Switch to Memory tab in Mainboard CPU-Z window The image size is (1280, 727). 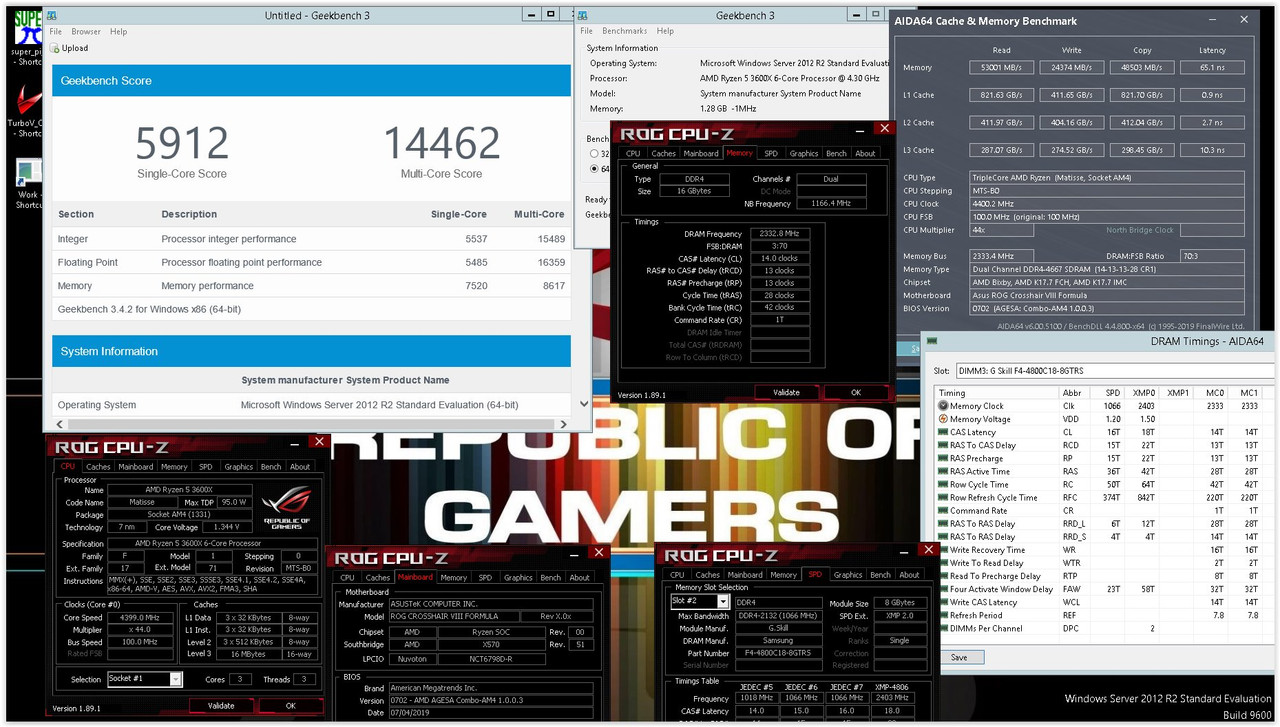pyautogui.click(x=454, y=577)
